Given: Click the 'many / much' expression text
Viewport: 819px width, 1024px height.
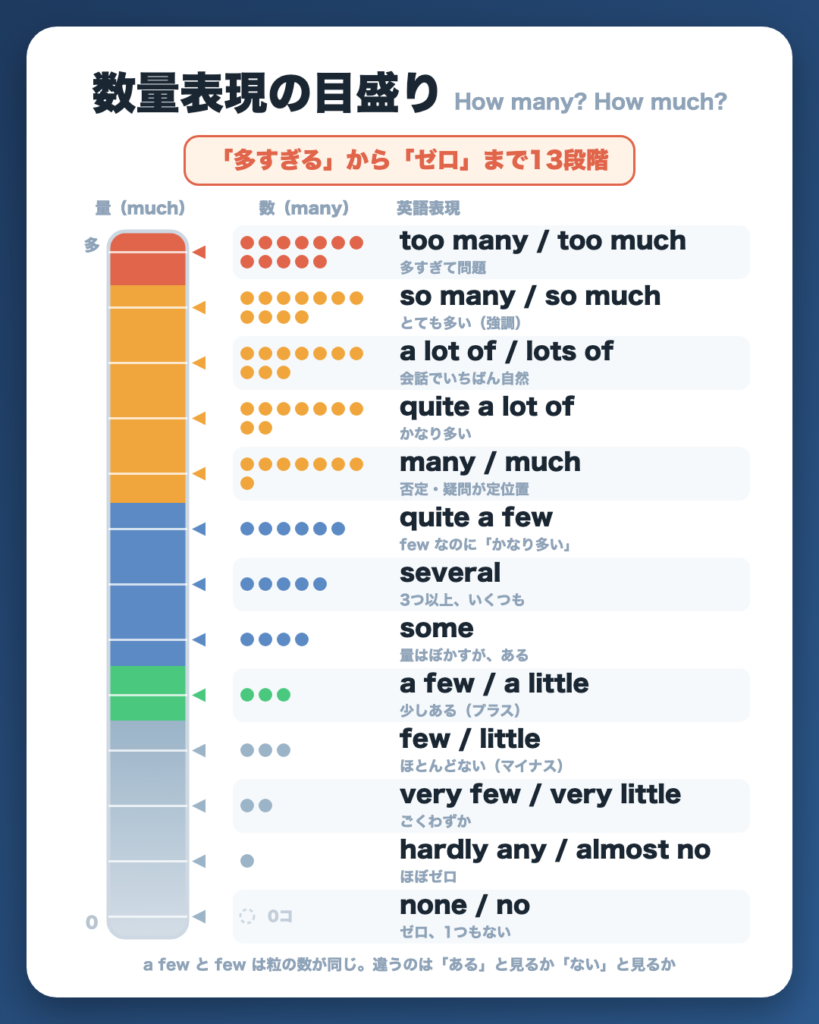Looking at the screenshot, I should 490,462.
